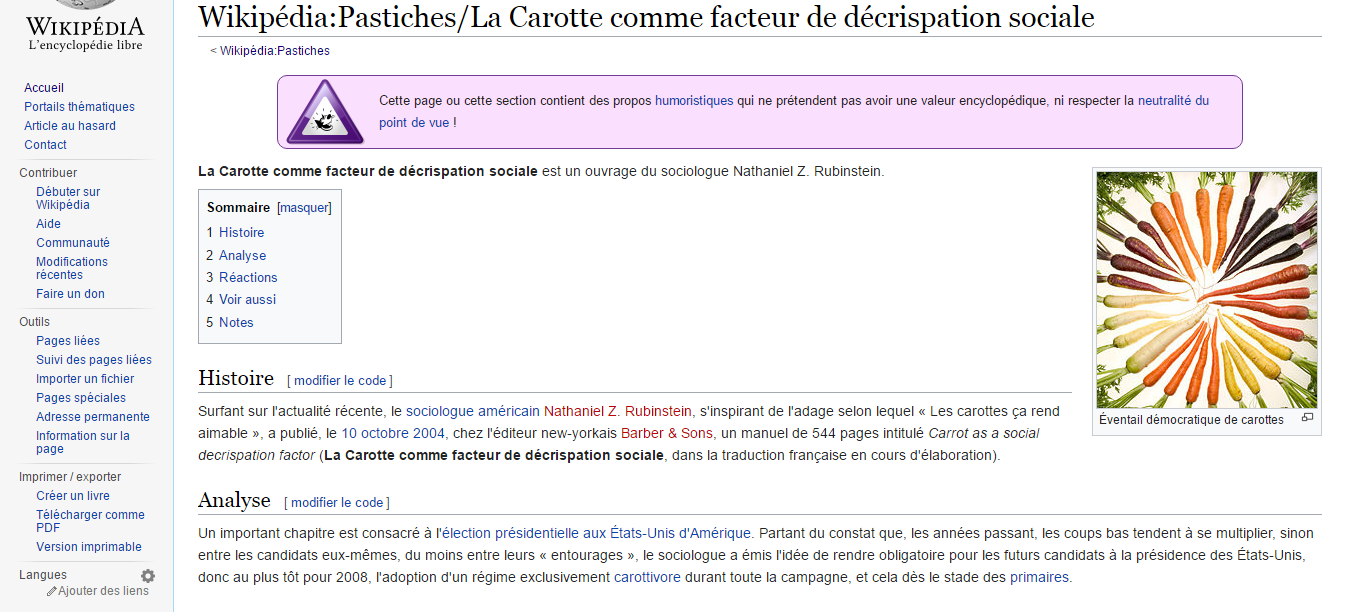The image size is (1346, 612).
Task: Go back to Wikipédia:Pastiches parent page
Action: pyautogui.click(x=274, y=51)
